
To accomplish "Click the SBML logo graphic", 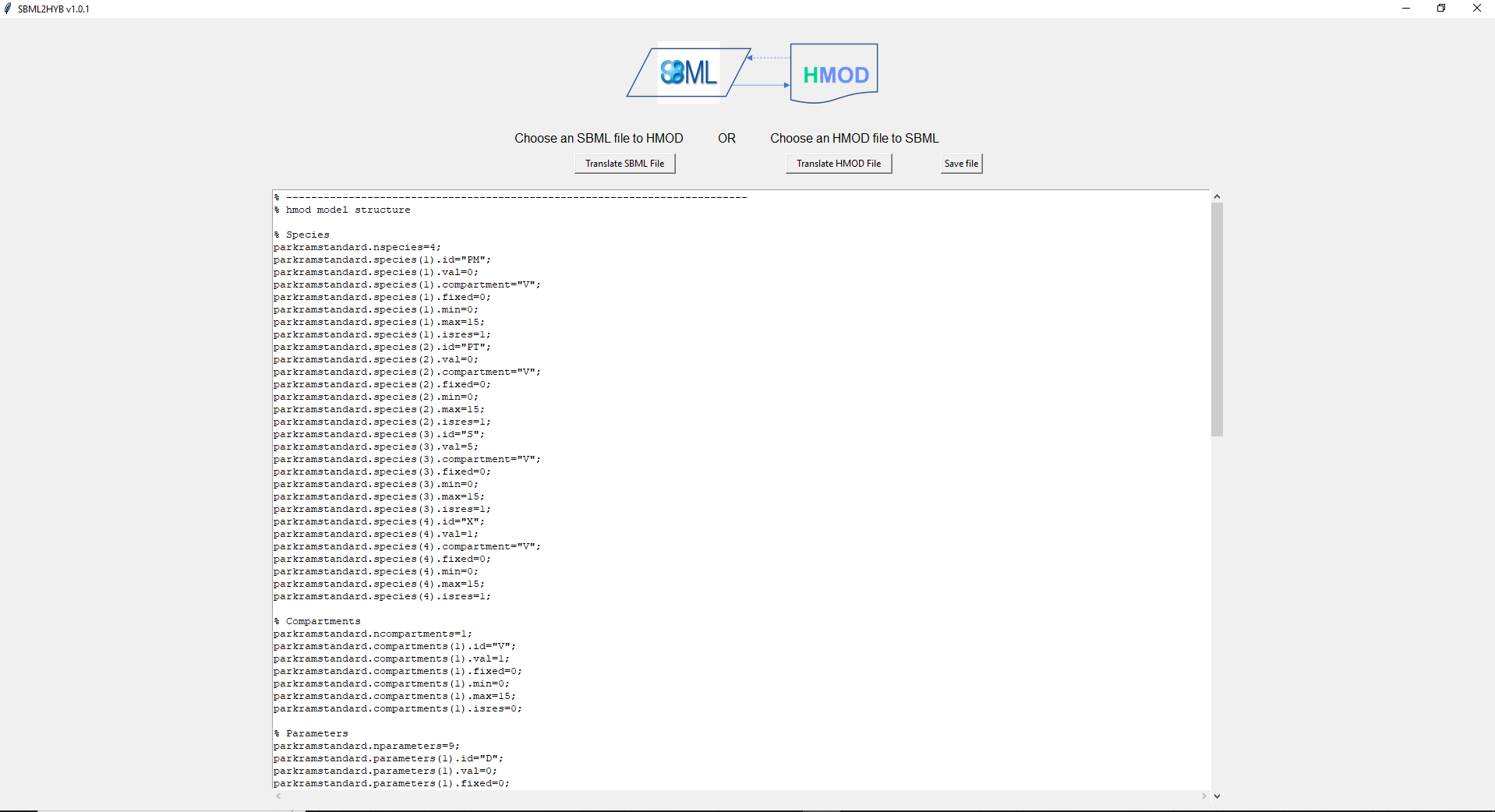I will click(688, 72).
